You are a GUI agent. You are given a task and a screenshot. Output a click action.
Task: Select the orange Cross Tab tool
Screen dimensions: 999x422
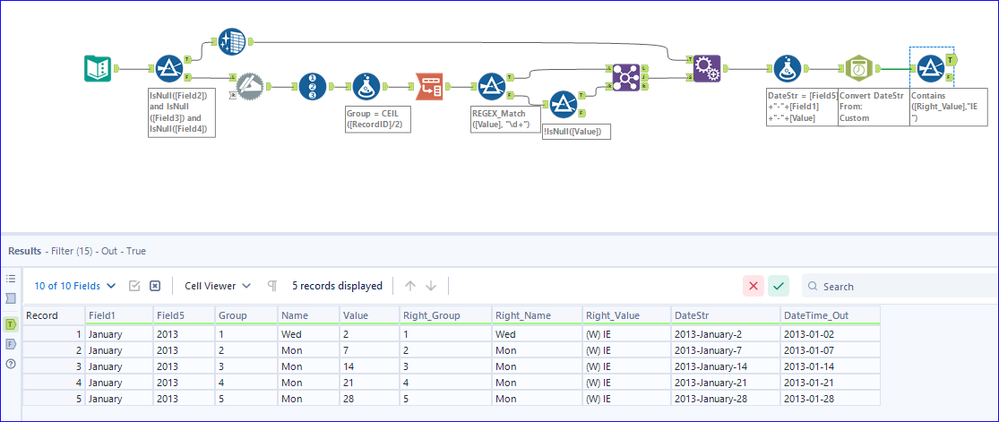click(x=429, y=87)
